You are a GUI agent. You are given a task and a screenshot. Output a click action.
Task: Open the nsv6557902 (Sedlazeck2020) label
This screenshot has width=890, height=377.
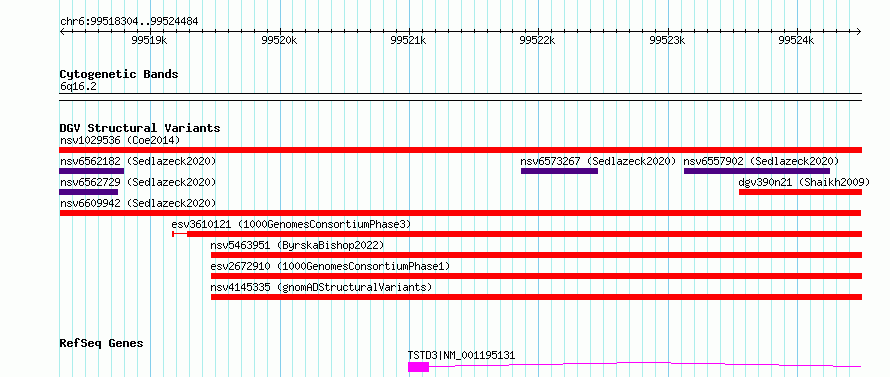(x=761, y=161)
